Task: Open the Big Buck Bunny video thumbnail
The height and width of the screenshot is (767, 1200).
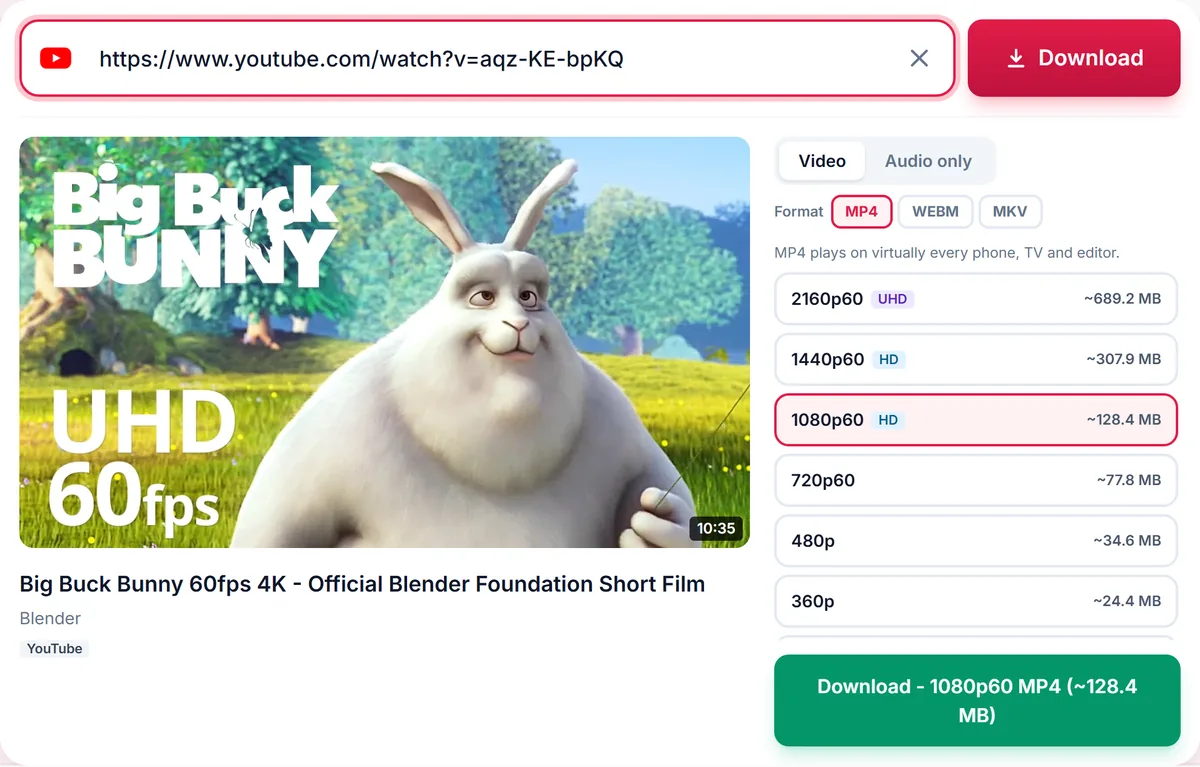Action: click(x=384, y=342)
